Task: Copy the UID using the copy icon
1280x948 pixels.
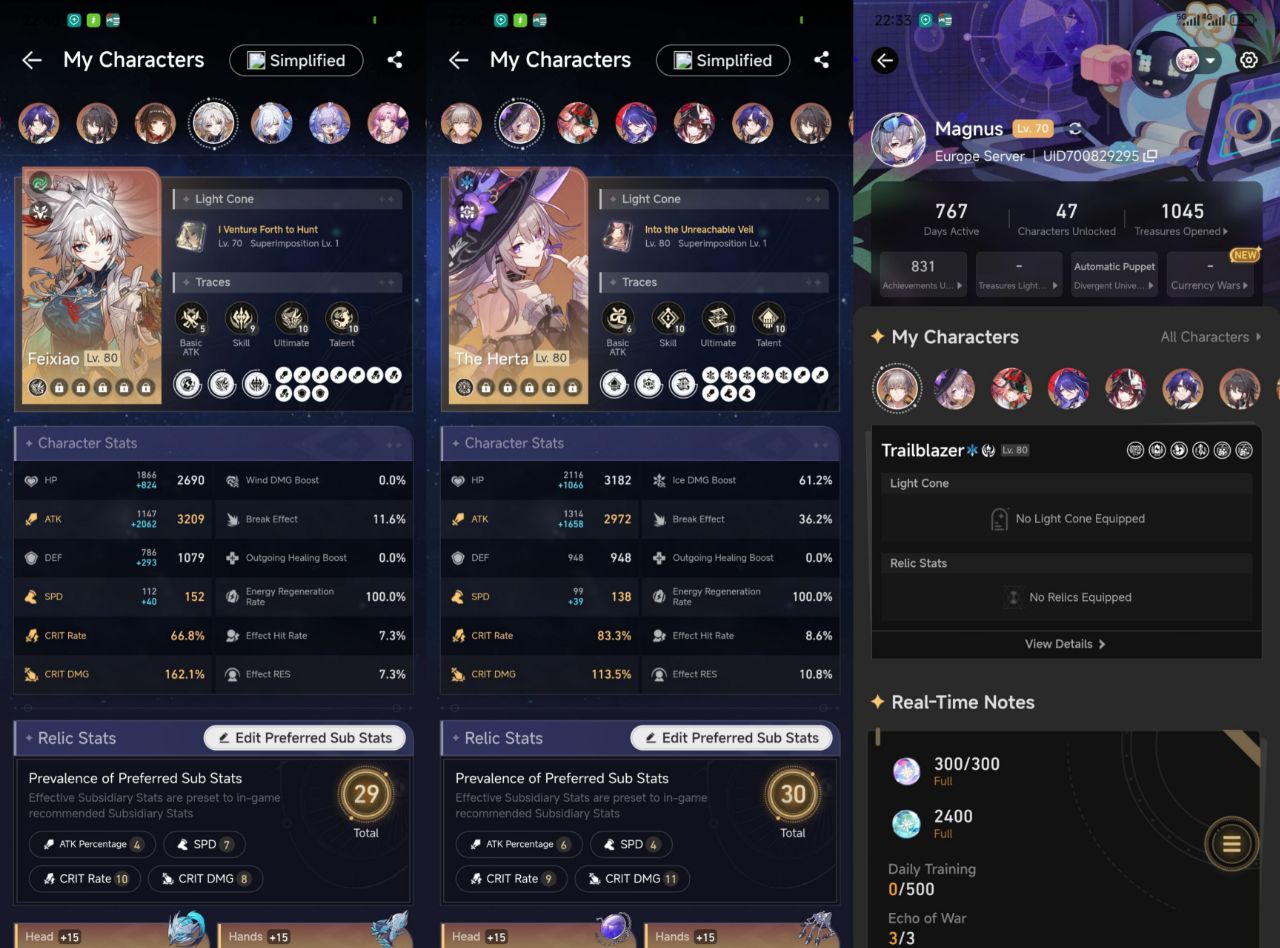Action: (x=1150, y=157)
